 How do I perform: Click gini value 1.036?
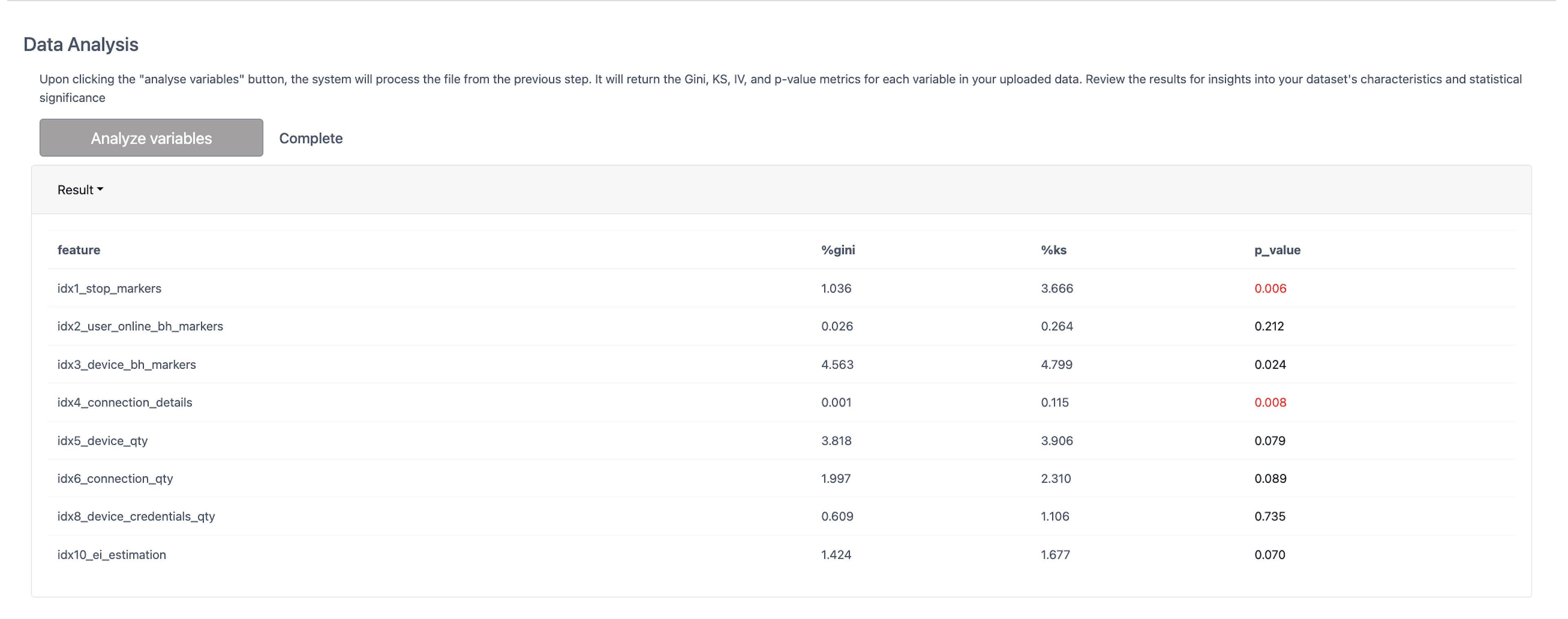(x=836, y=288)
